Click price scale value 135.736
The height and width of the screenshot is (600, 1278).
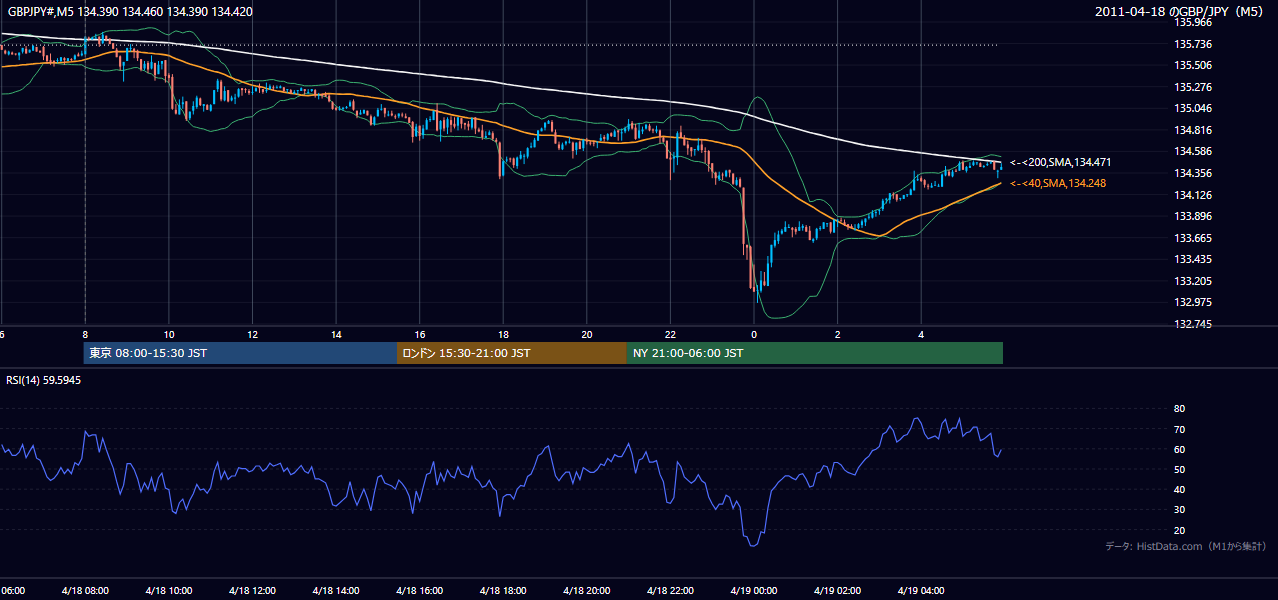(x=1194, y=44)
